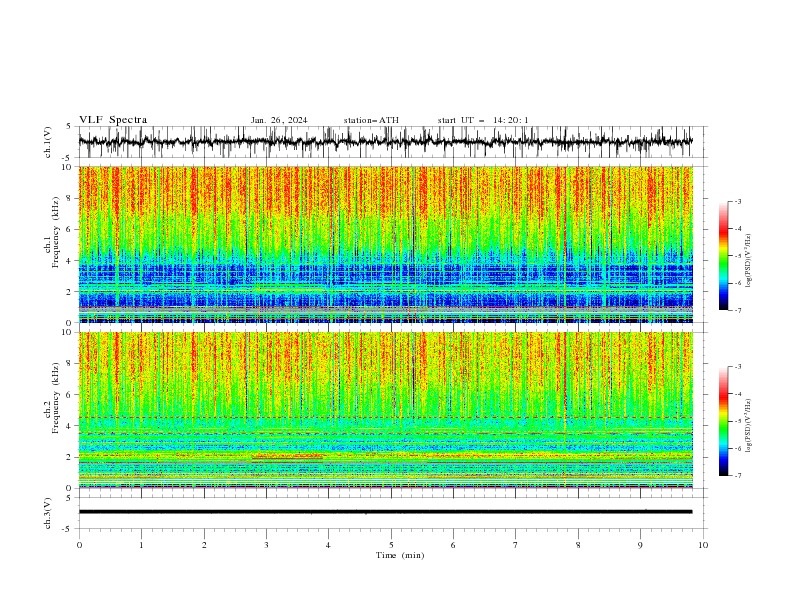Click the date 'Jan. 26, 2024'
This screenshot has height=612, width=792.
279,120
